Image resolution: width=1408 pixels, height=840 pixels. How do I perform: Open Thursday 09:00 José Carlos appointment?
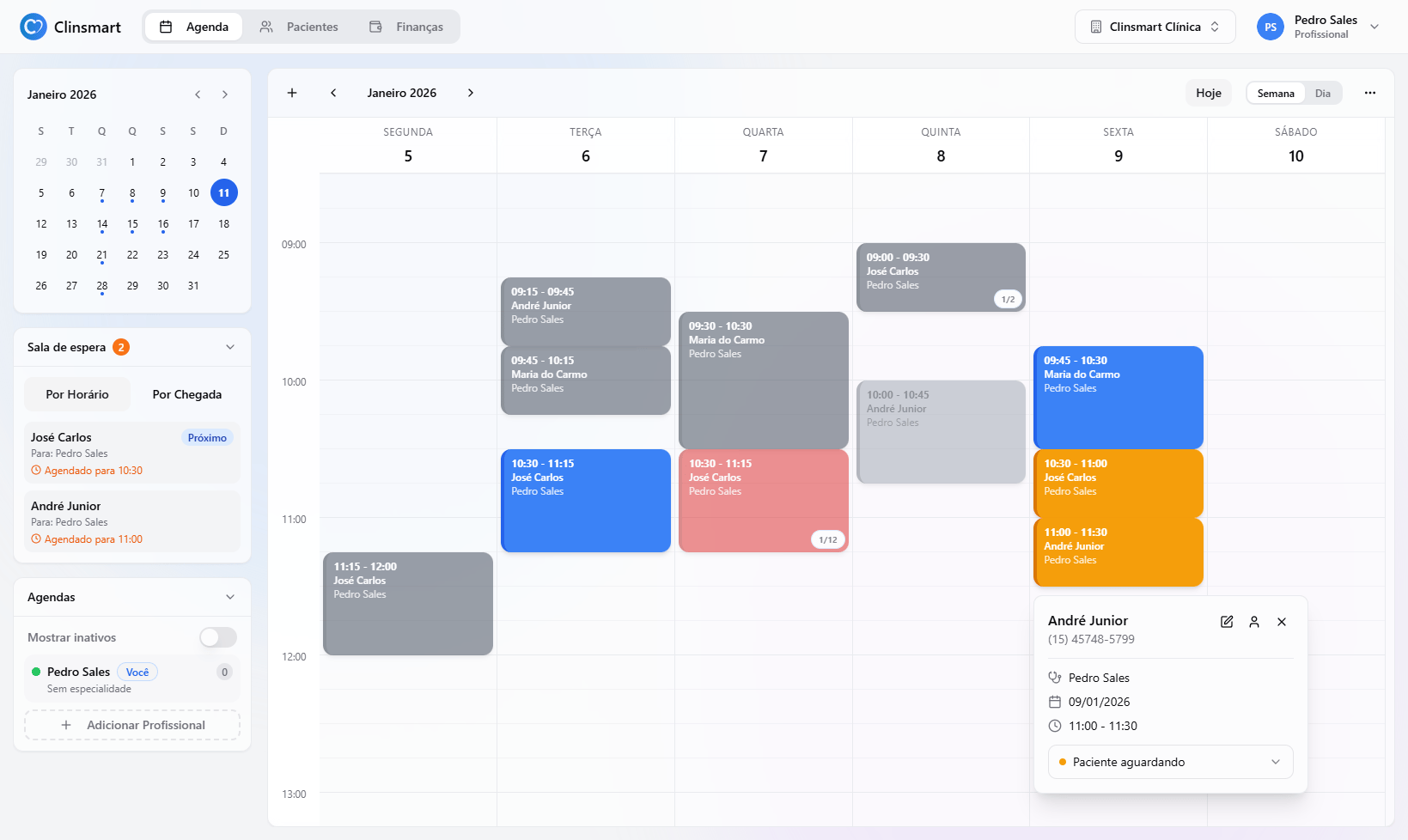pos(941,277)
